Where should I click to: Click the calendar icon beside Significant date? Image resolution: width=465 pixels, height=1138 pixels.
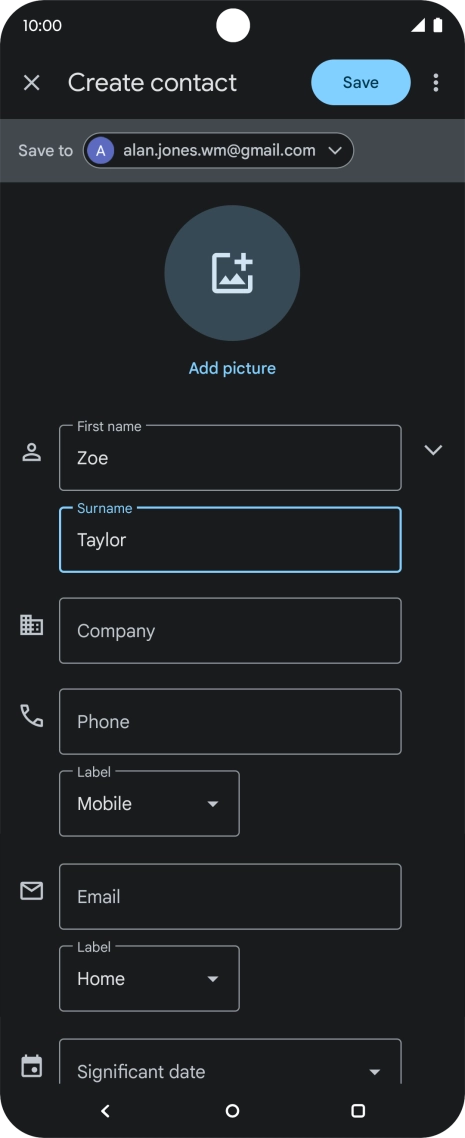(x=31, y=1066)
